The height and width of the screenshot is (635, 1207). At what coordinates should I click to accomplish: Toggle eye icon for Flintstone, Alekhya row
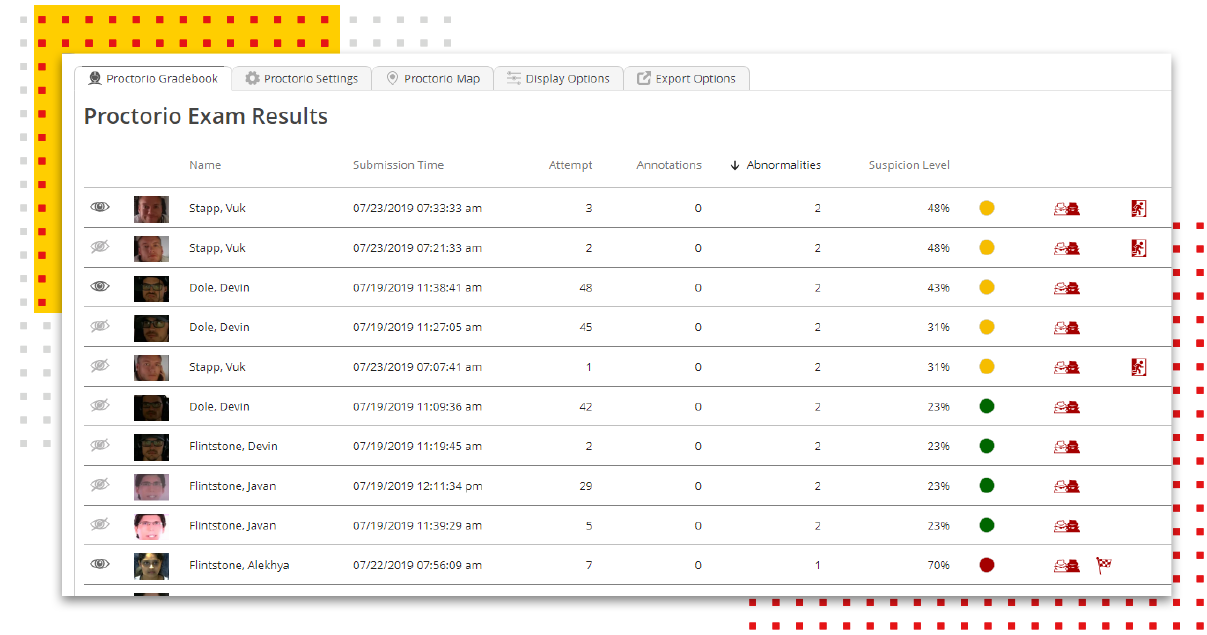pyautogui.click(x=100, y=564)
